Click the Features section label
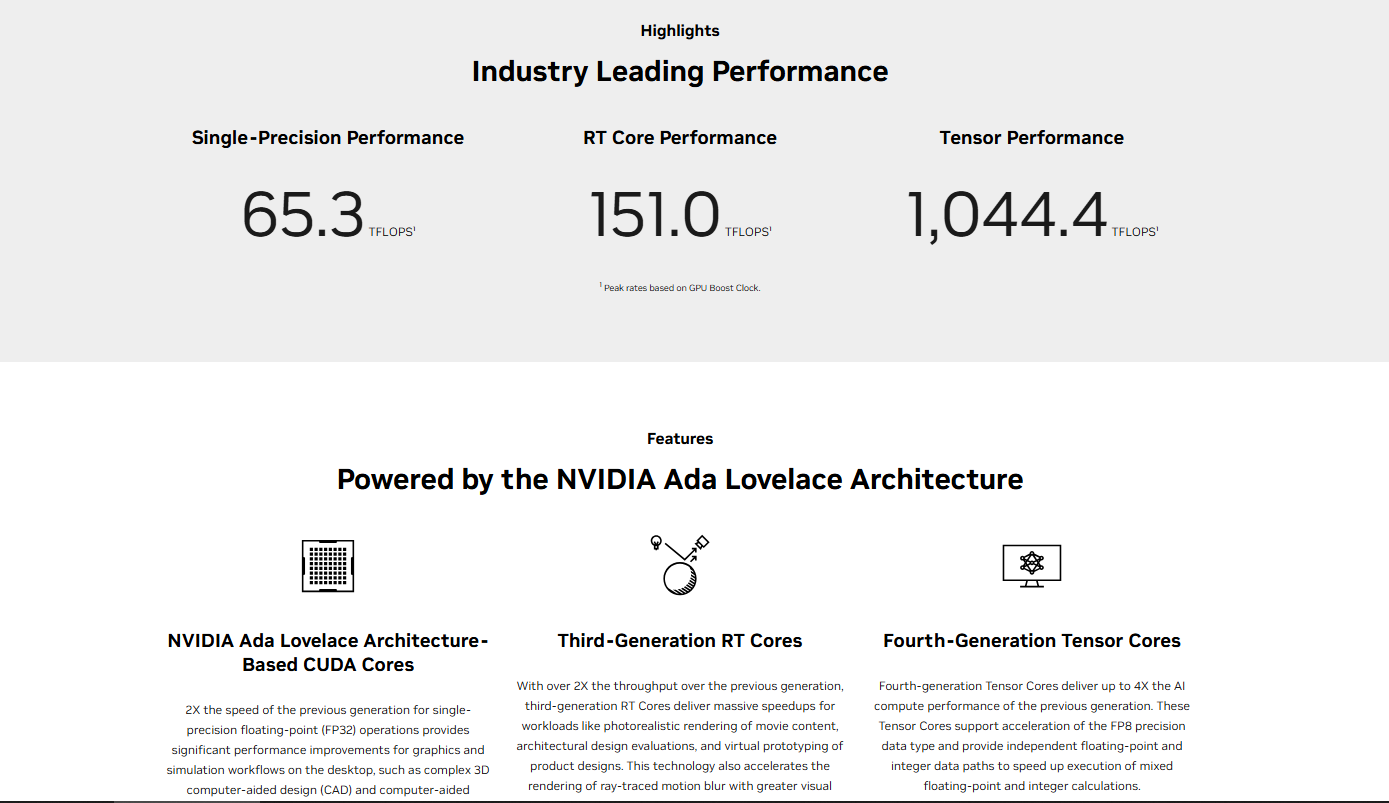 pyautogui.click(x=680, y=439)
